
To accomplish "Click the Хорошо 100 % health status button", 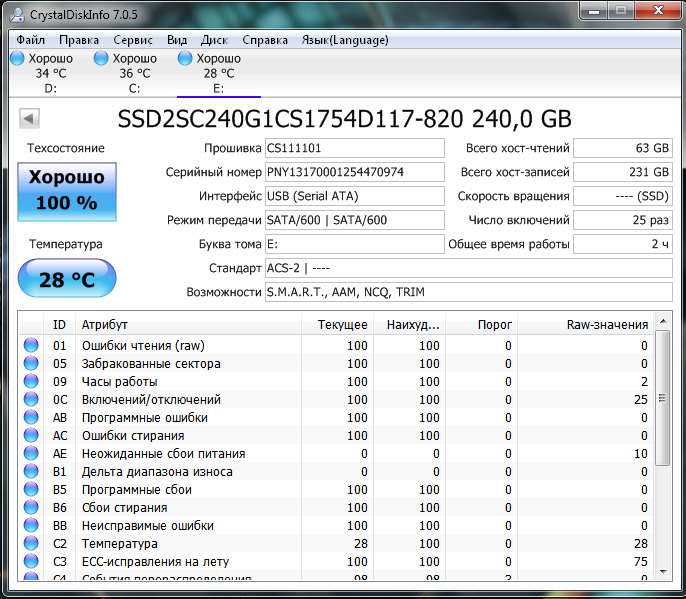I will 67,192.
